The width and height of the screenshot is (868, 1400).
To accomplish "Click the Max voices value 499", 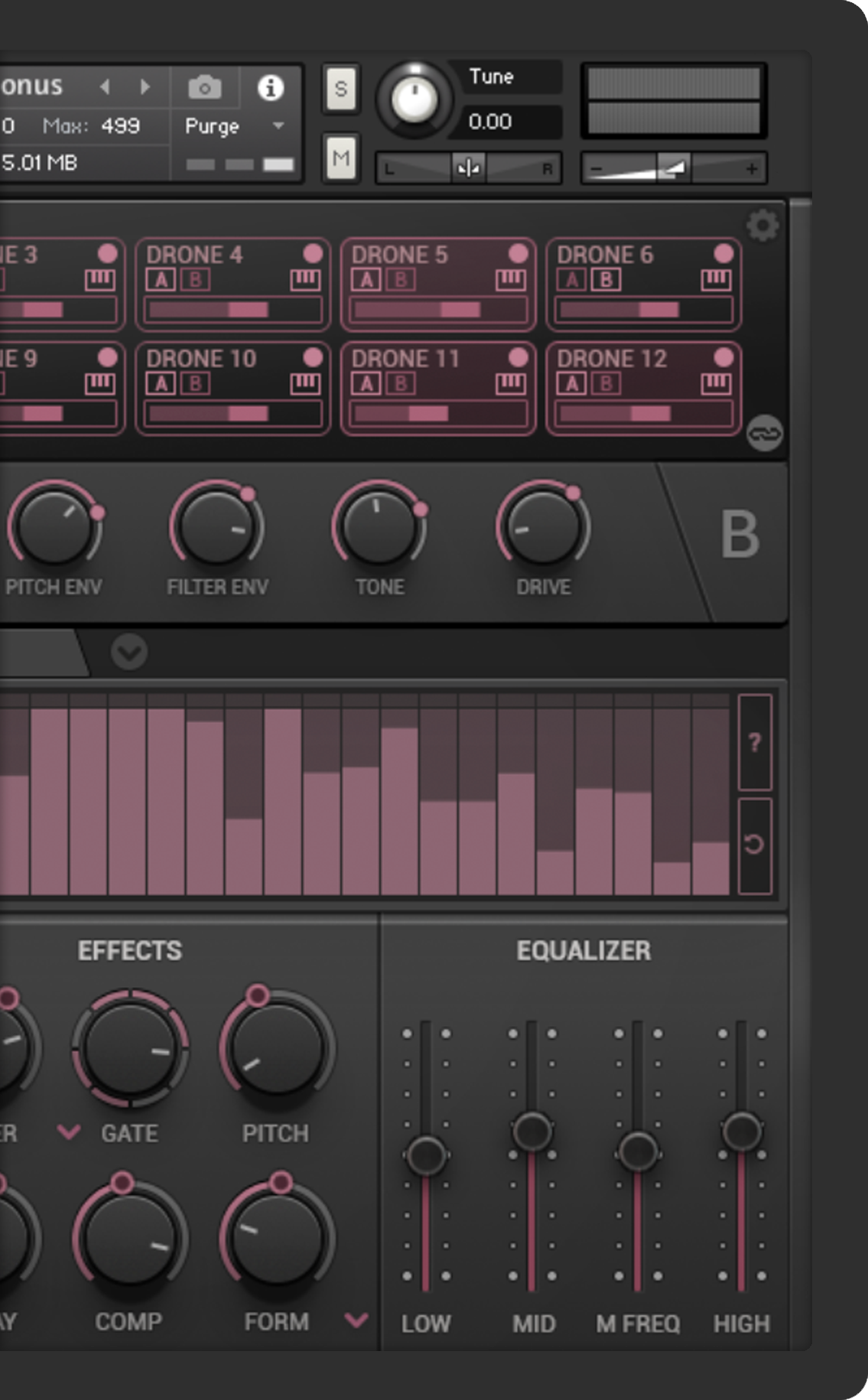I will [121, 125].
